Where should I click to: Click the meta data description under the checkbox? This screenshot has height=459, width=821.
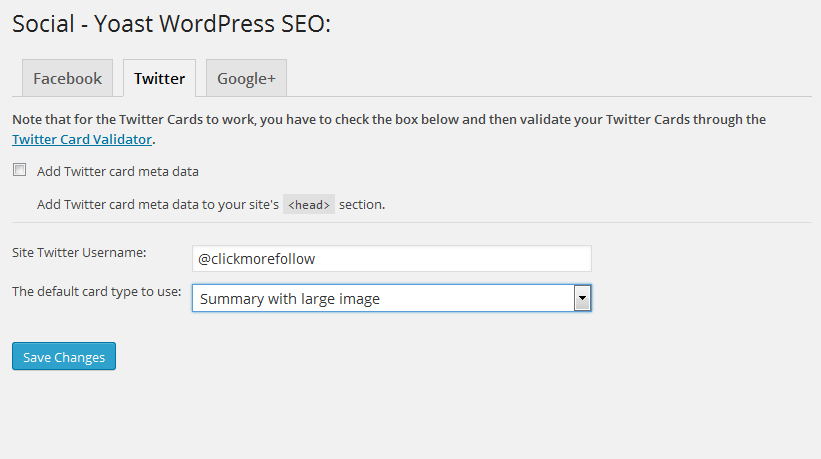[x=158, y=204]
